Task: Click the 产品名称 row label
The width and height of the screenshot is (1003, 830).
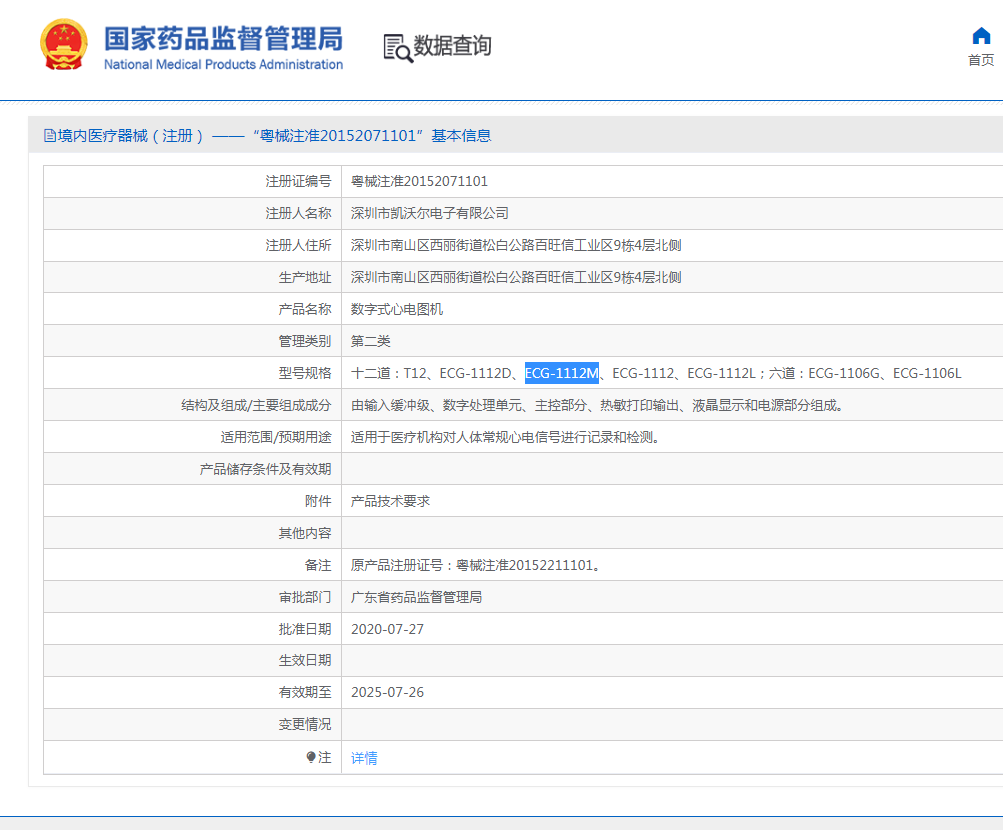Action: pos(305,309)
